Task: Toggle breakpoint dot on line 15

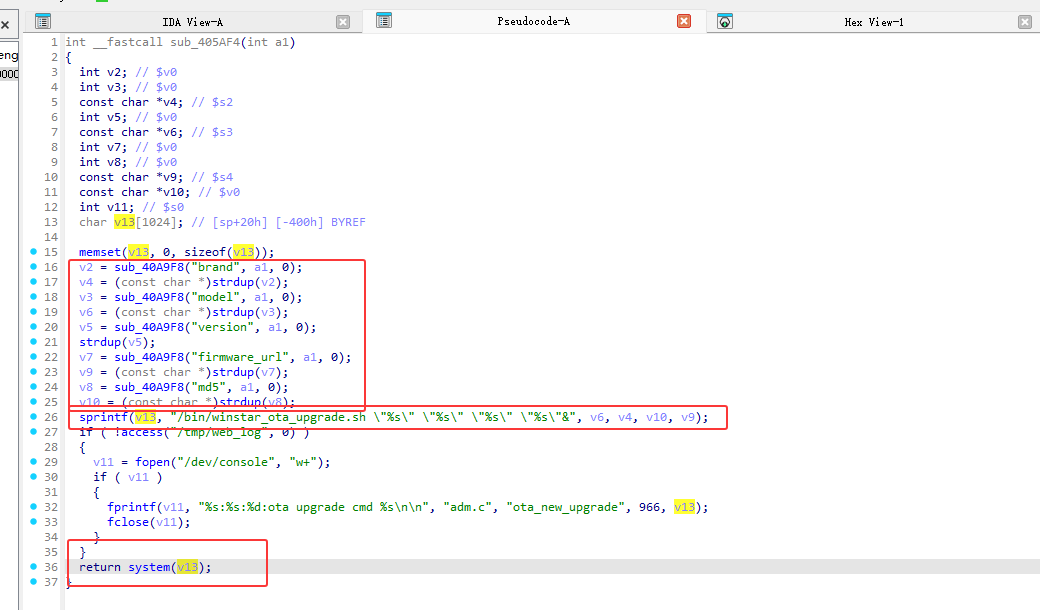Action: [35, 252]
